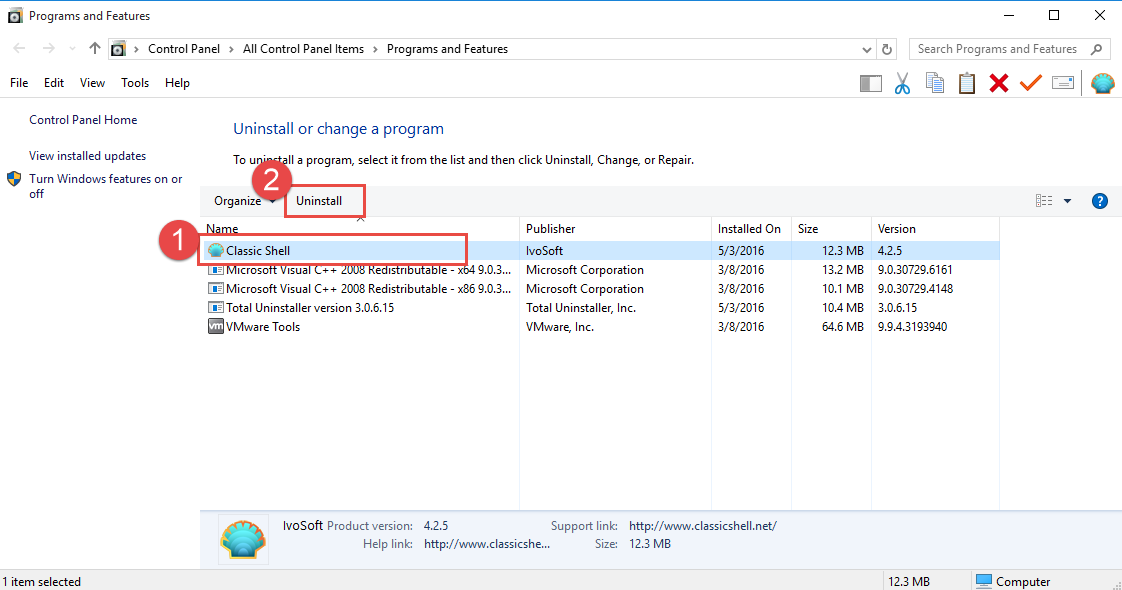This screenshot has width=1122, height=590.
Task: Click version 9.0.30729.6161 cell
Action: coord(915,270)
